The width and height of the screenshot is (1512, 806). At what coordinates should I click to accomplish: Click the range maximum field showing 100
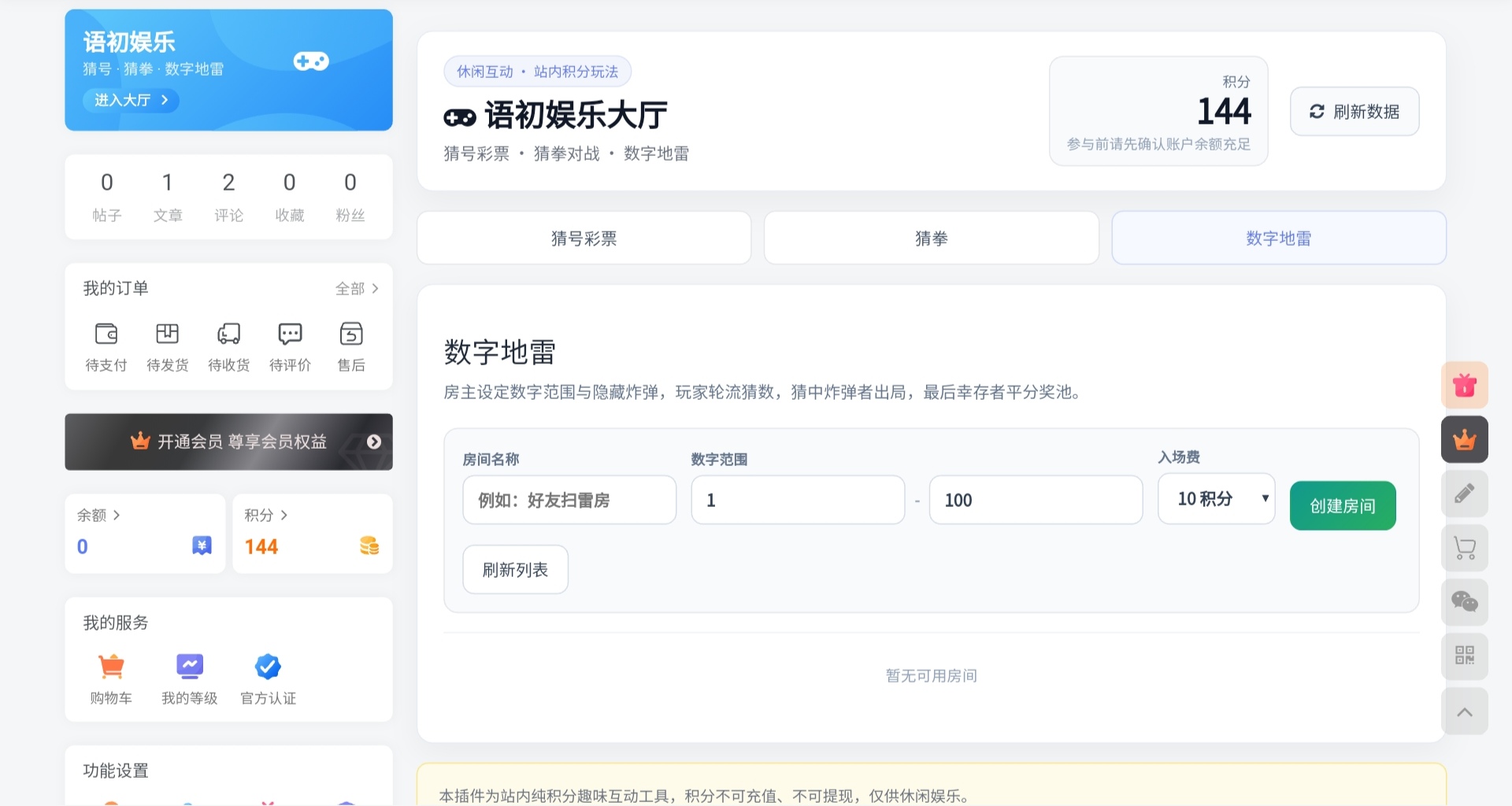point(1036,500)
